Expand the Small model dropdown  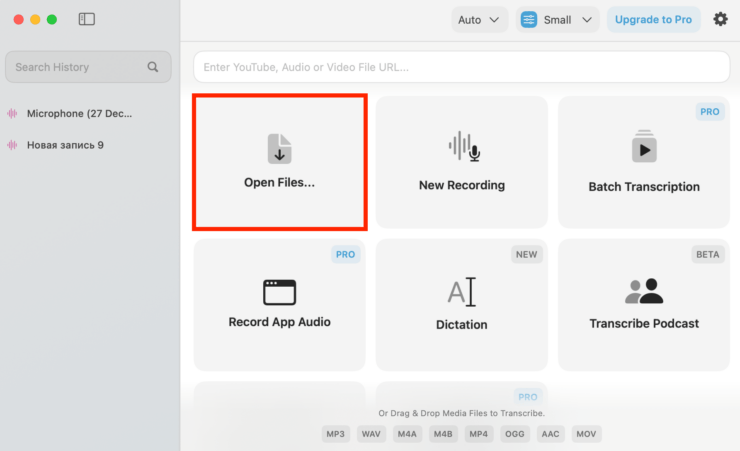557,20
